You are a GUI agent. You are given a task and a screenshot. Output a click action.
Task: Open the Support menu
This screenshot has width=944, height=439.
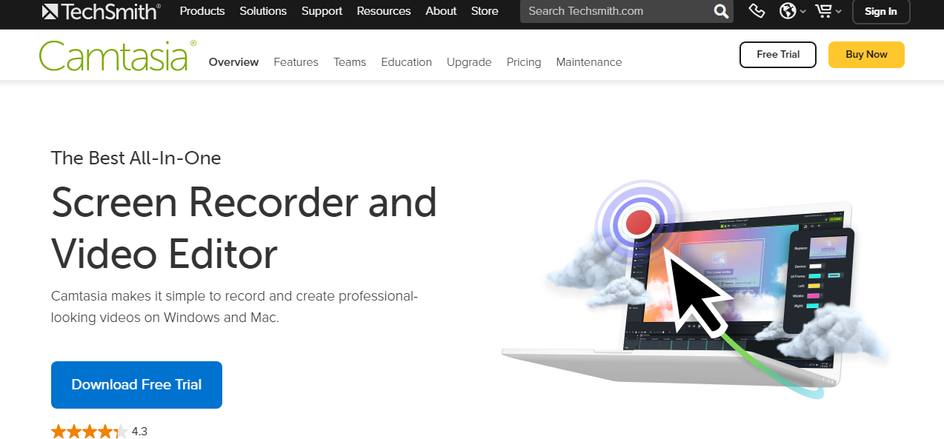click(321, 11)
